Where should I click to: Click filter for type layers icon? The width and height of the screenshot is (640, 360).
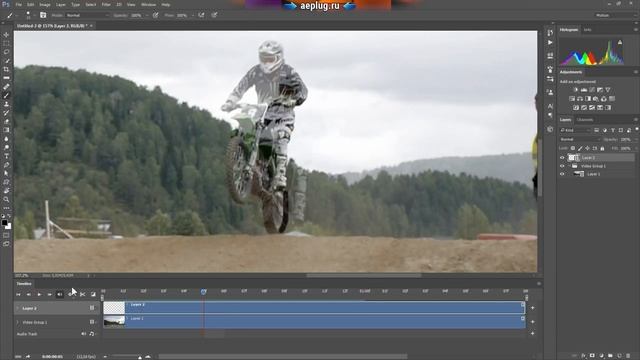tap(613, 130)
